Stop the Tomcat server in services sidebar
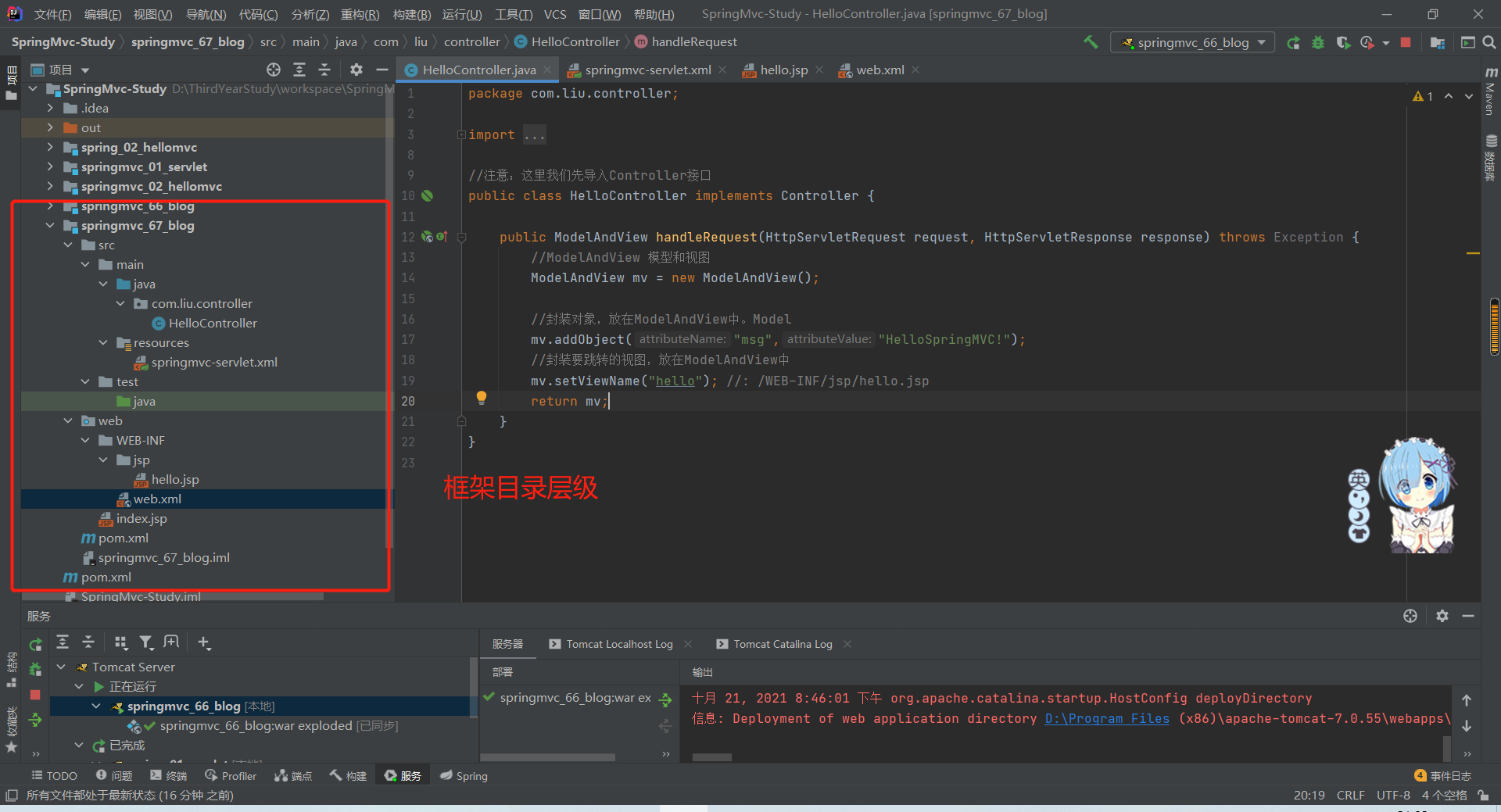 [x=35, y=695]
